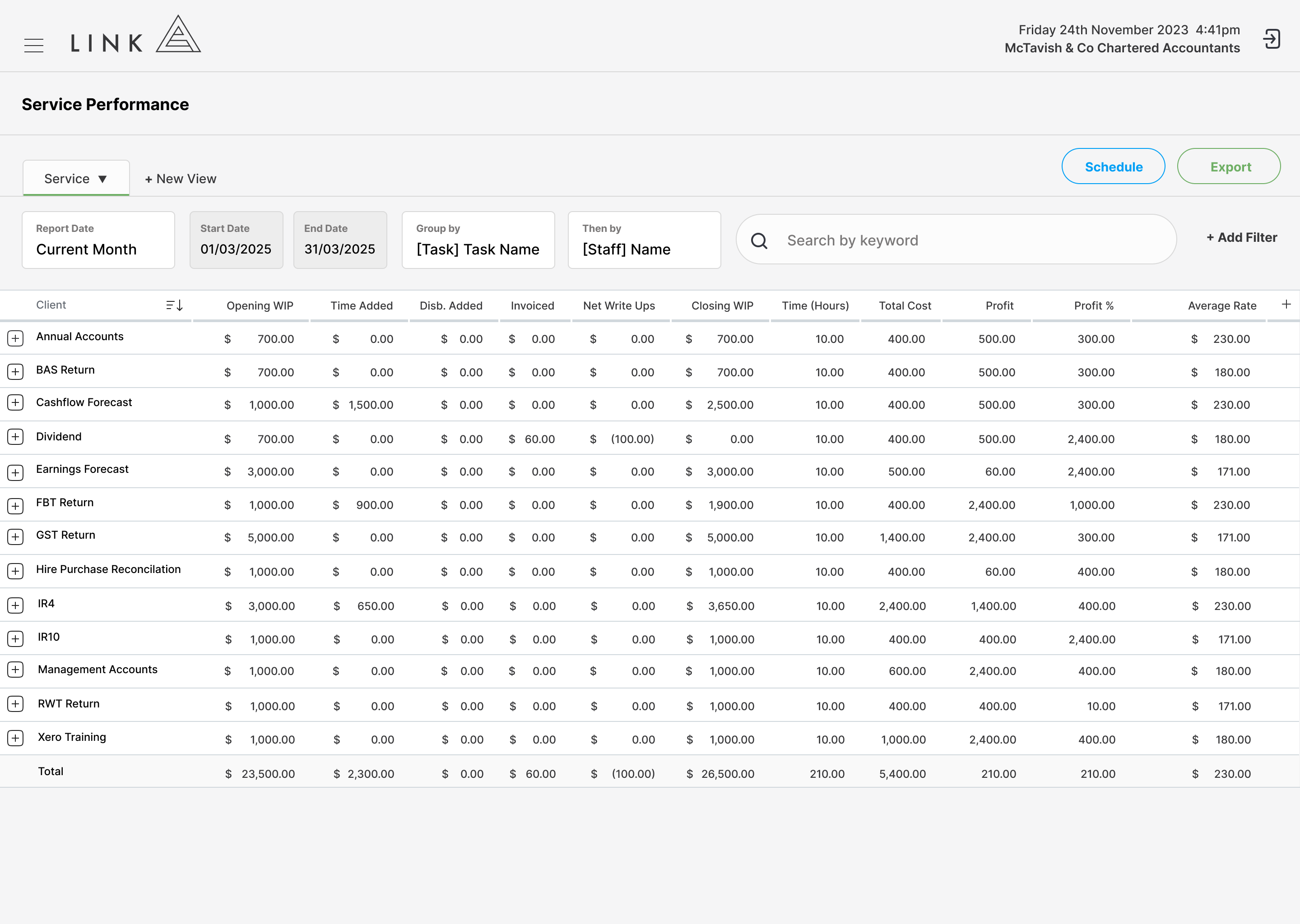Create a new view tab
This screenshot has height=924, width=1300.
(181, 179)
